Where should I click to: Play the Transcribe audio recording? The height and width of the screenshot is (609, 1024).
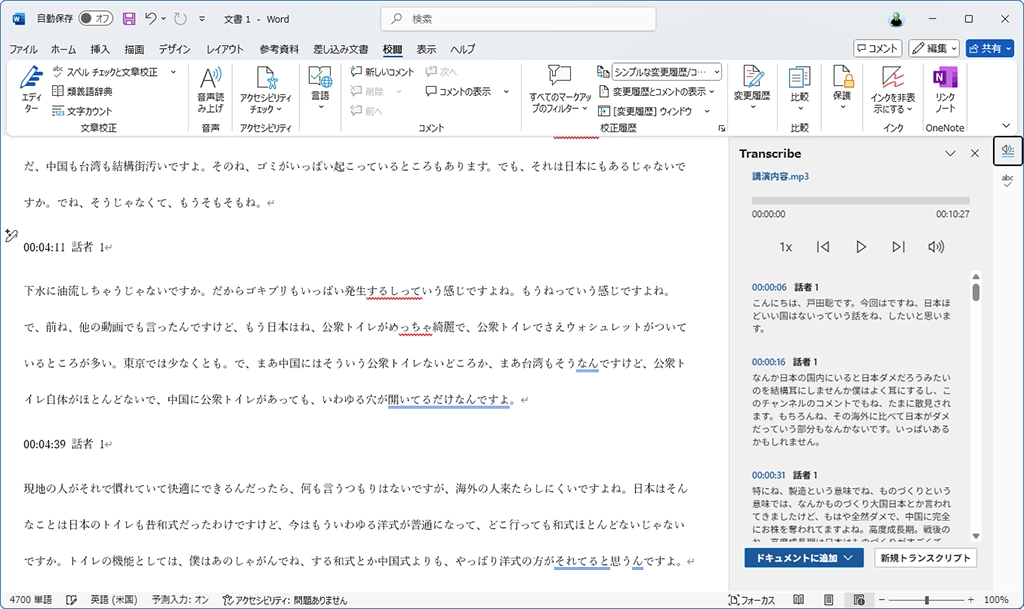coord(860,247)
